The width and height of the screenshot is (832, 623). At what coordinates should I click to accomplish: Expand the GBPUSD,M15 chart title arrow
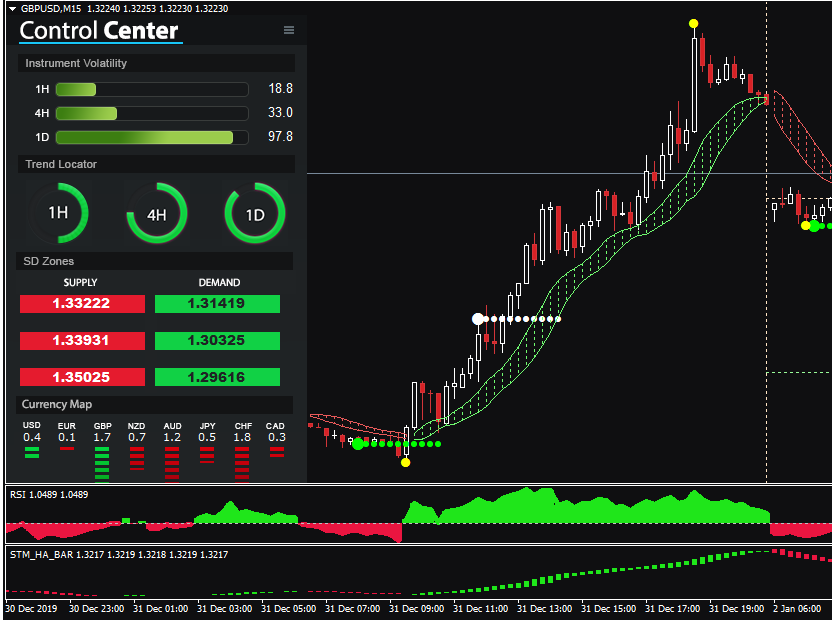(12, 8)
